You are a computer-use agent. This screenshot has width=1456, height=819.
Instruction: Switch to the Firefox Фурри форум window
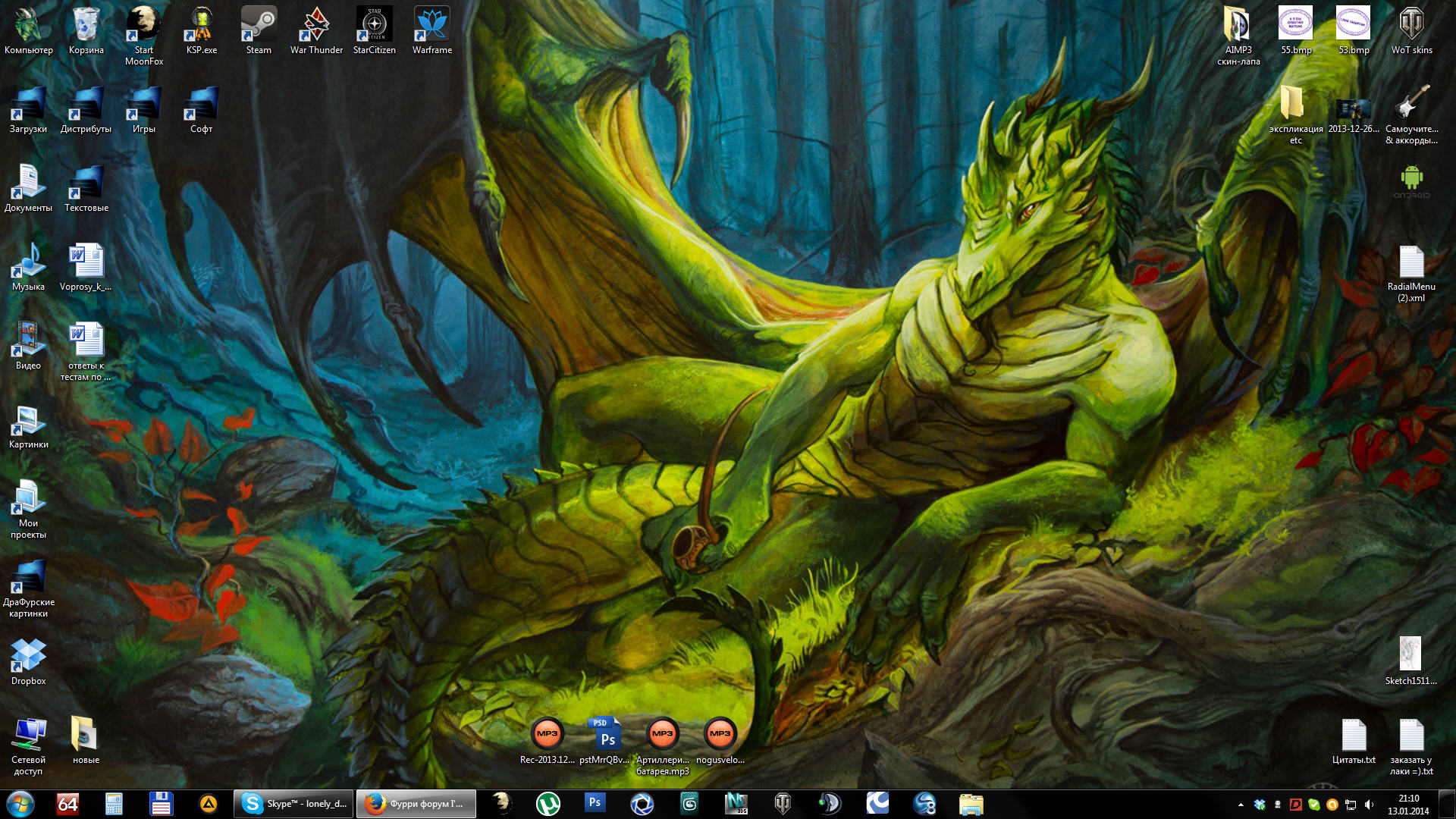tap(416, 804)
